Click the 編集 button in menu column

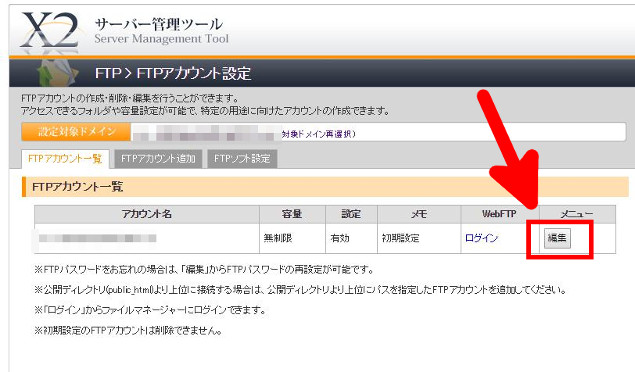557,238
